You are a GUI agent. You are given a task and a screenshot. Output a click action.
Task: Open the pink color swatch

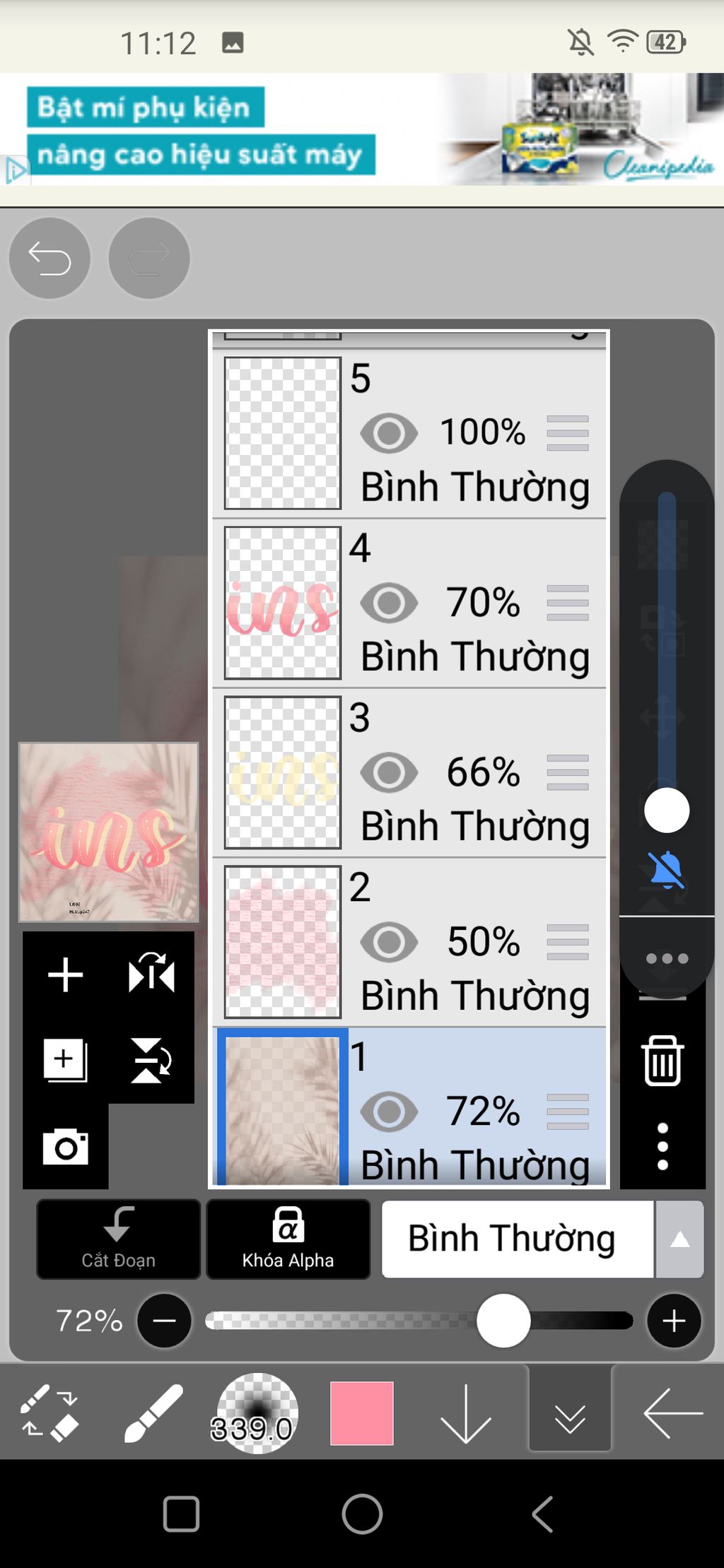(x=362, y=1413)
